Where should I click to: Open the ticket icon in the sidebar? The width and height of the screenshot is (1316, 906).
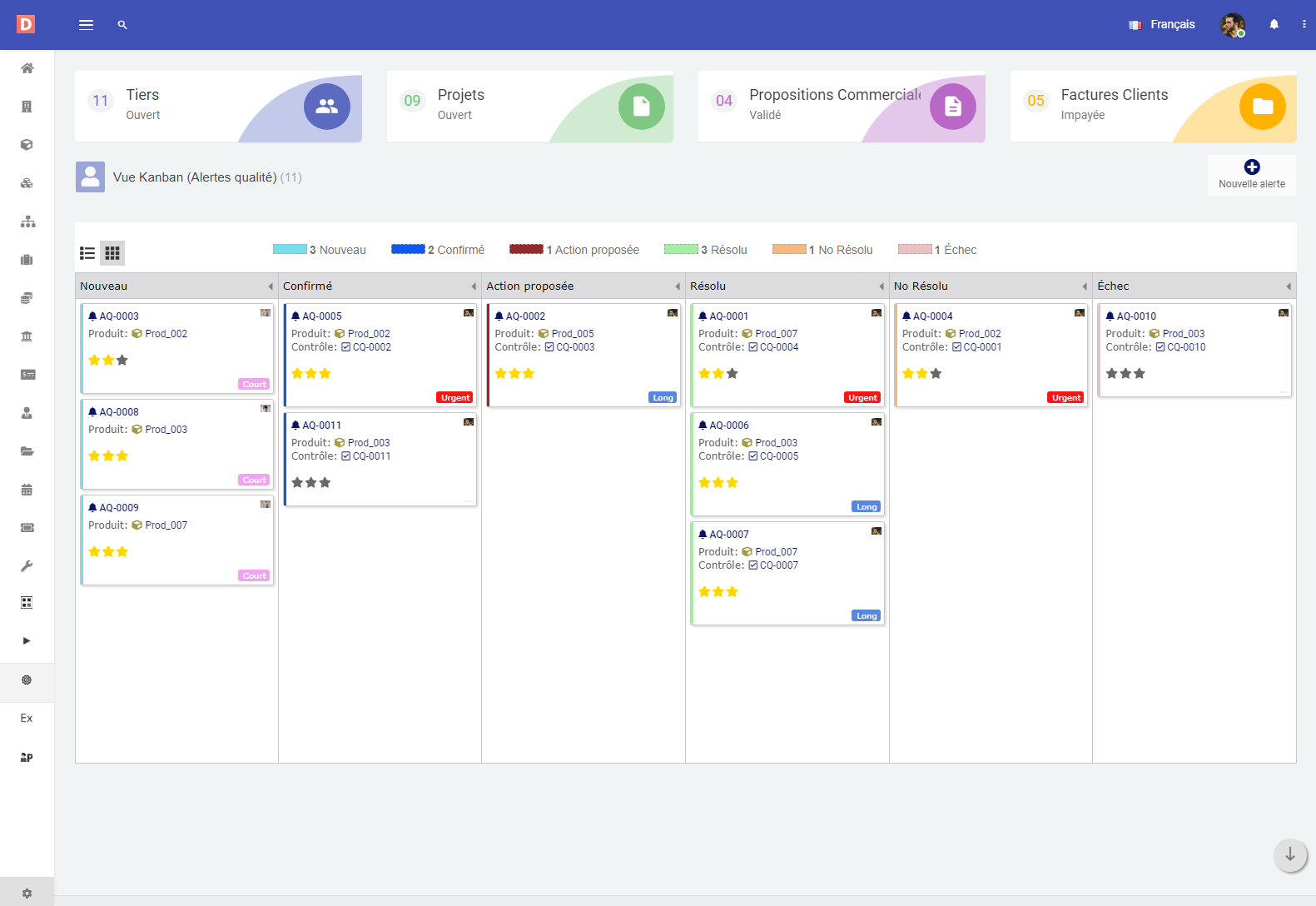(27, 528)
